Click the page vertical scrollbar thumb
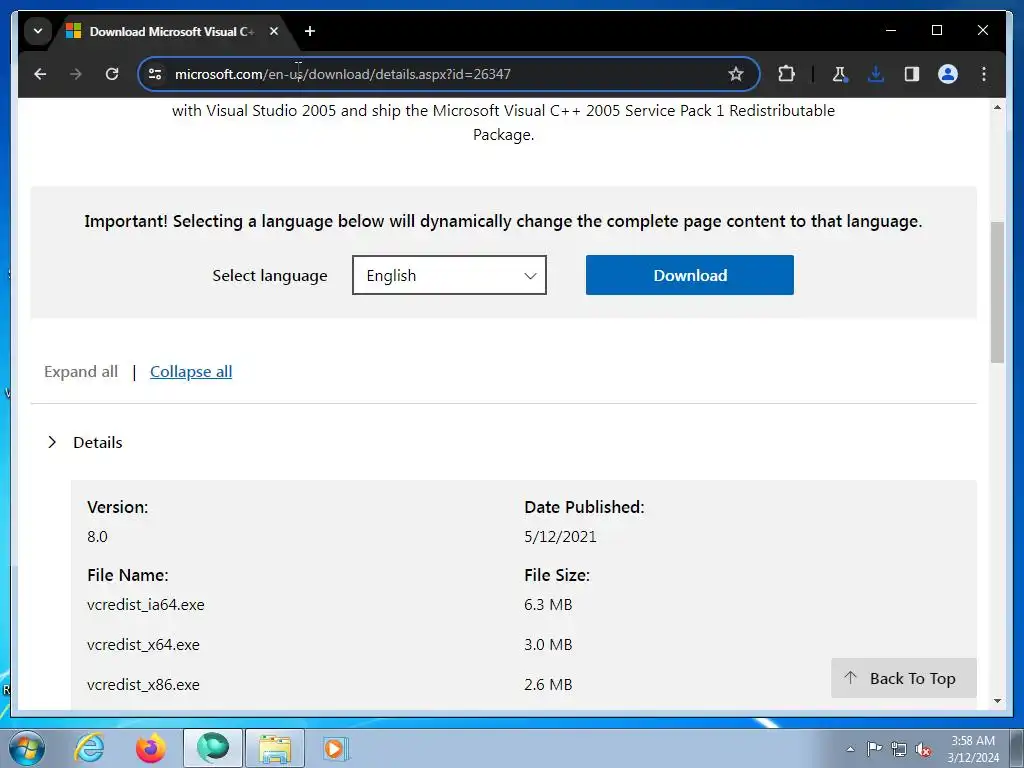1024x768 pixels. 997,292
